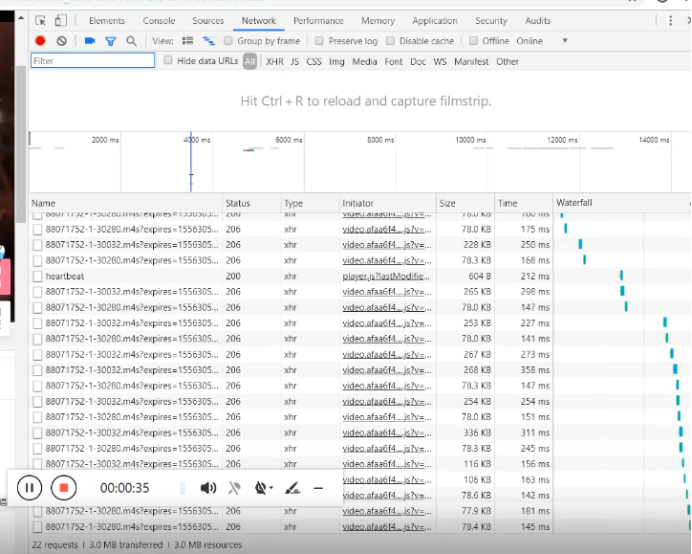Click the scroll-up arrow of page scrollbar
Viewport: 692px width, 554px height.
point(21,18)
